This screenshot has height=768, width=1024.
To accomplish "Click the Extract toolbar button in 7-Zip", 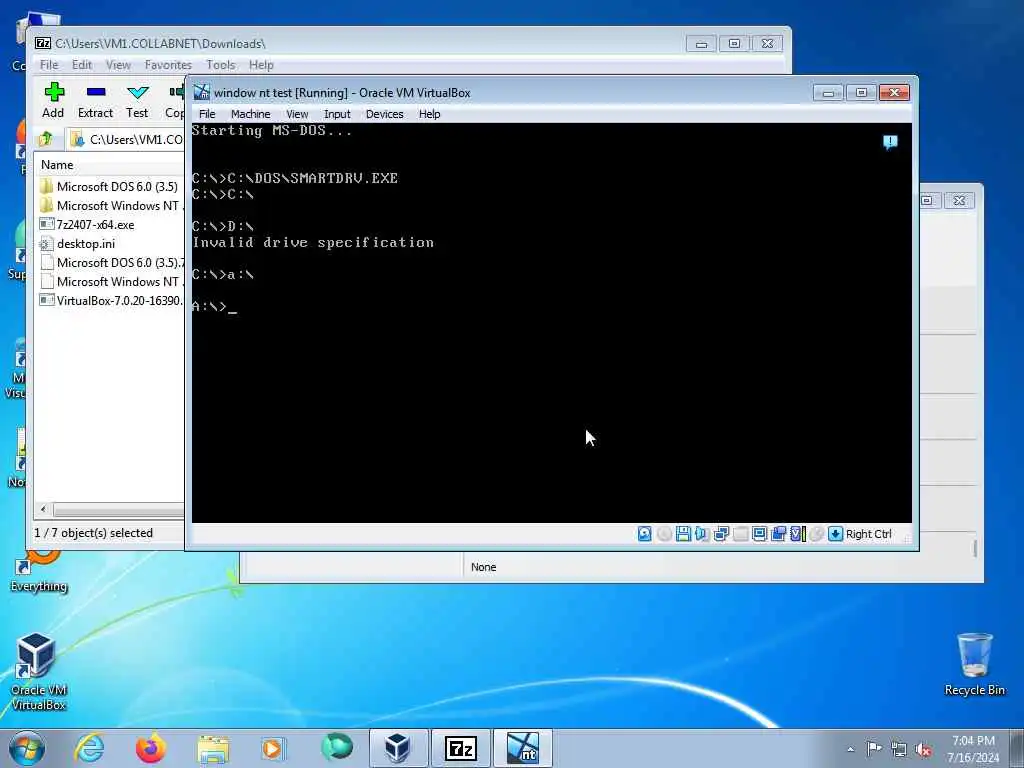I will [95, 100].
